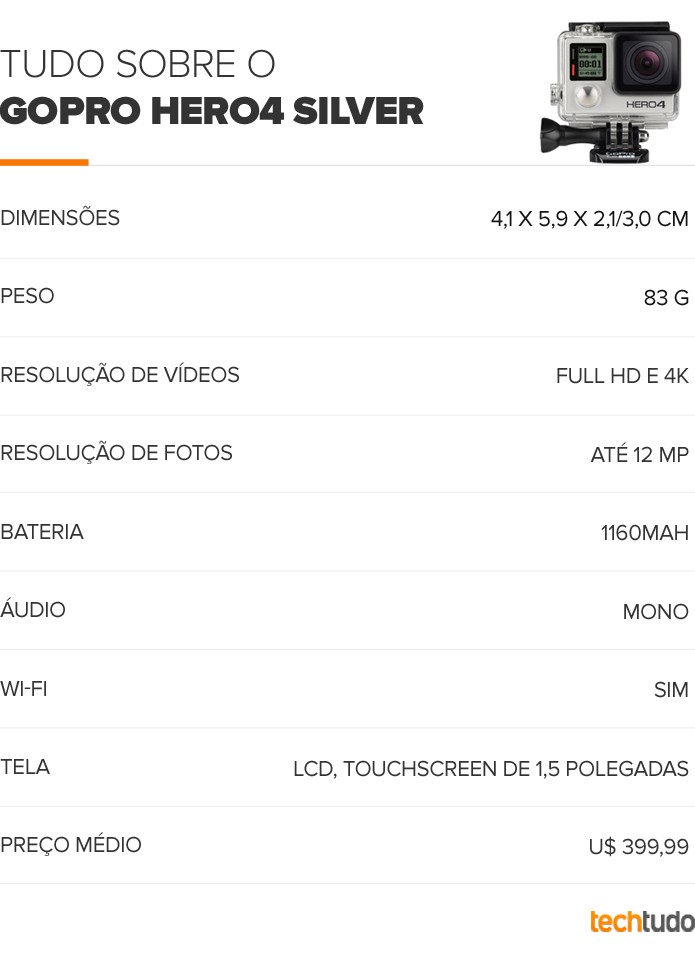695x953 pixels.
Task: Click the orange underline accent bar
Action: [44, 162]
